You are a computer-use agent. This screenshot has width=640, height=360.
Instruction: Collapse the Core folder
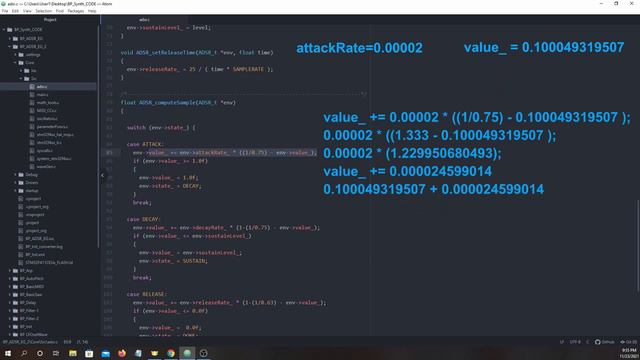click(x=16, y=63)
